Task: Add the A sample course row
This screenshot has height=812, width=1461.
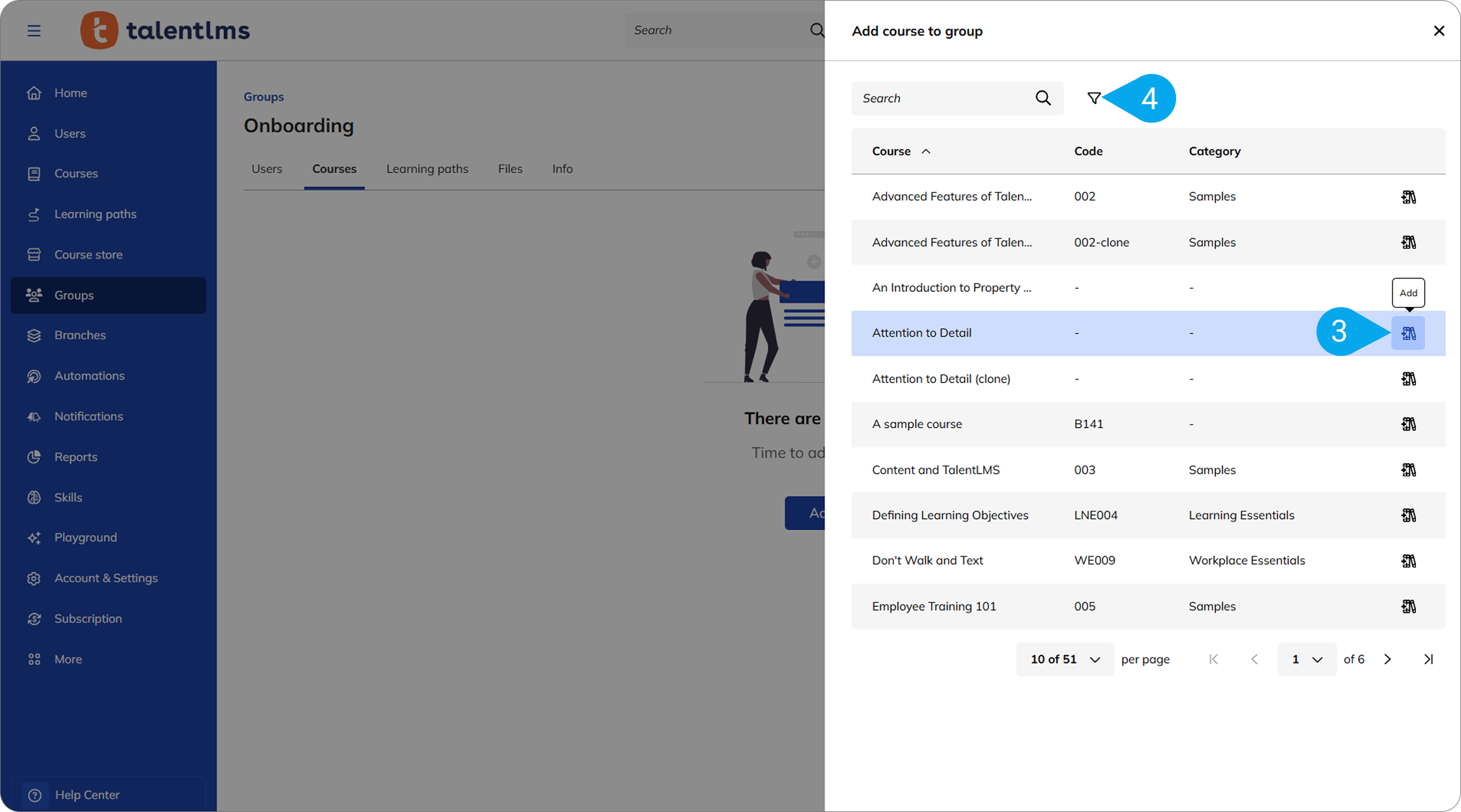Action: tap(1408, 424)
